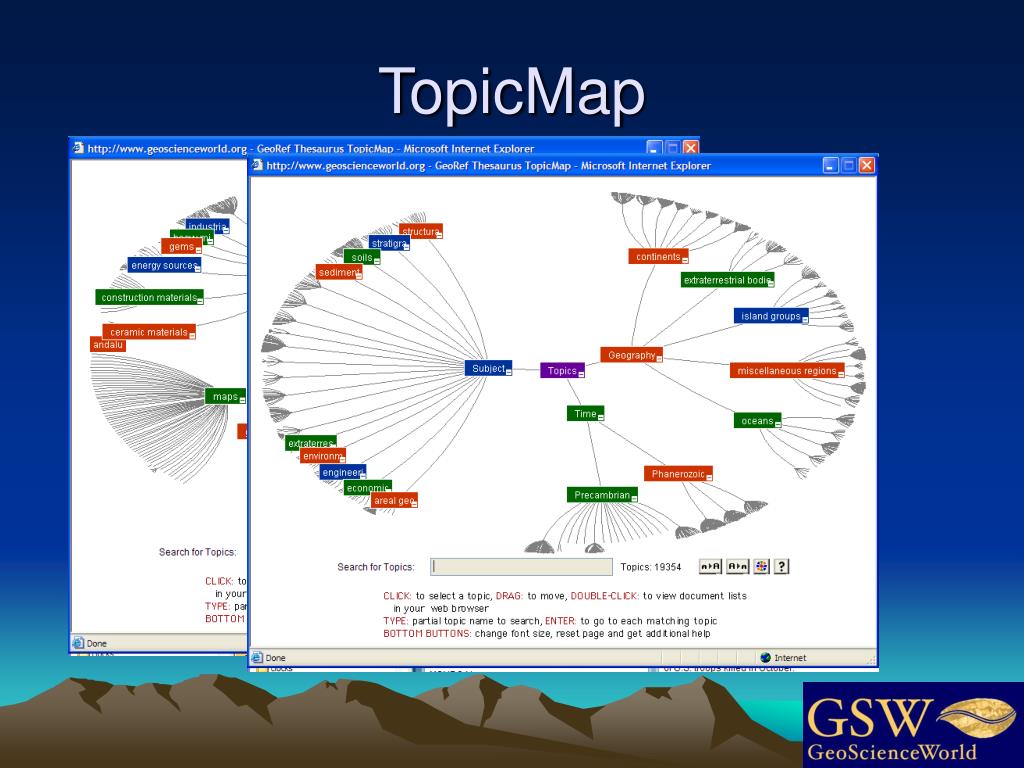Viewport: 1024px width, 768px height.
Task: Collapse the oceans node using its minus box
Action: [777, 424]
